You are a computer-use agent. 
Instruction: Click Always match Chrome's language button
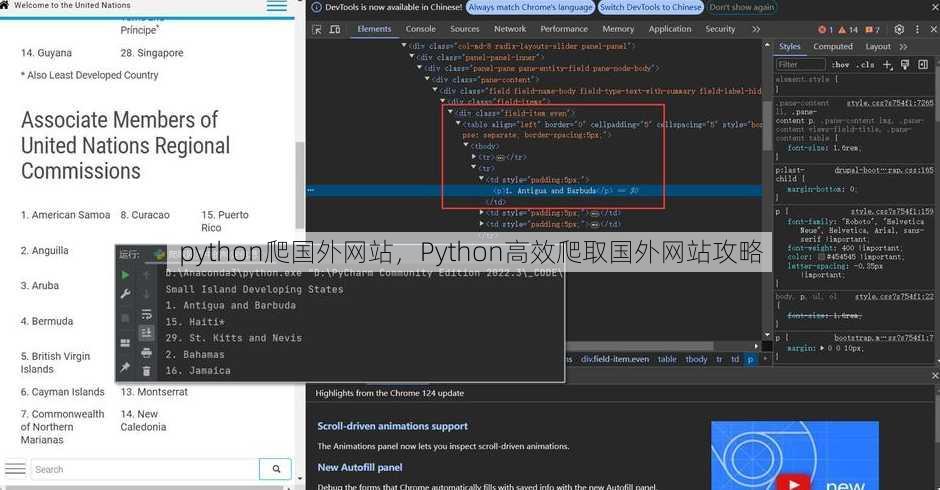point(530,7)
